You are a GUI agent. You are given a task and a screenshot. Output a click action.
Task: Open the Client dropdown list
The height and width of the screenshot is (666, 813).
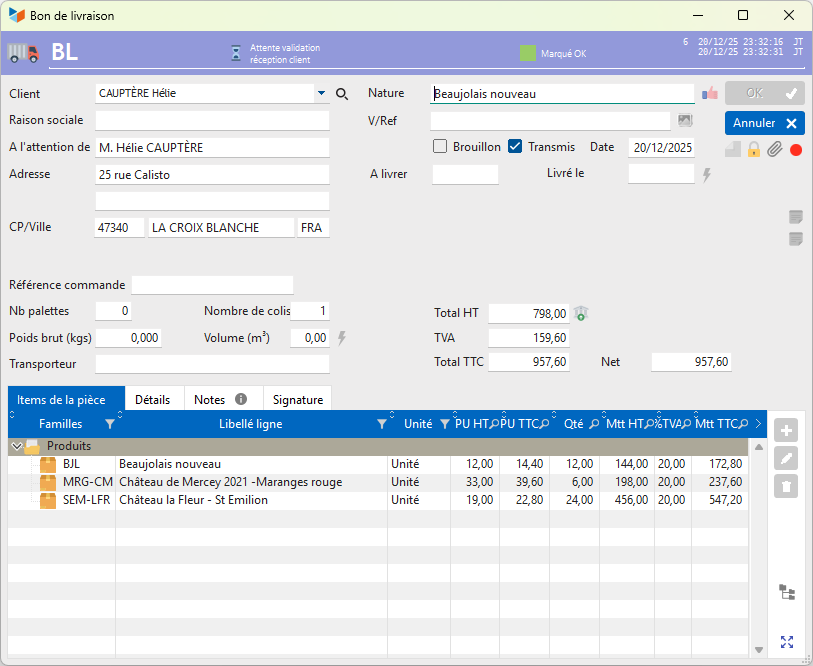321,94
